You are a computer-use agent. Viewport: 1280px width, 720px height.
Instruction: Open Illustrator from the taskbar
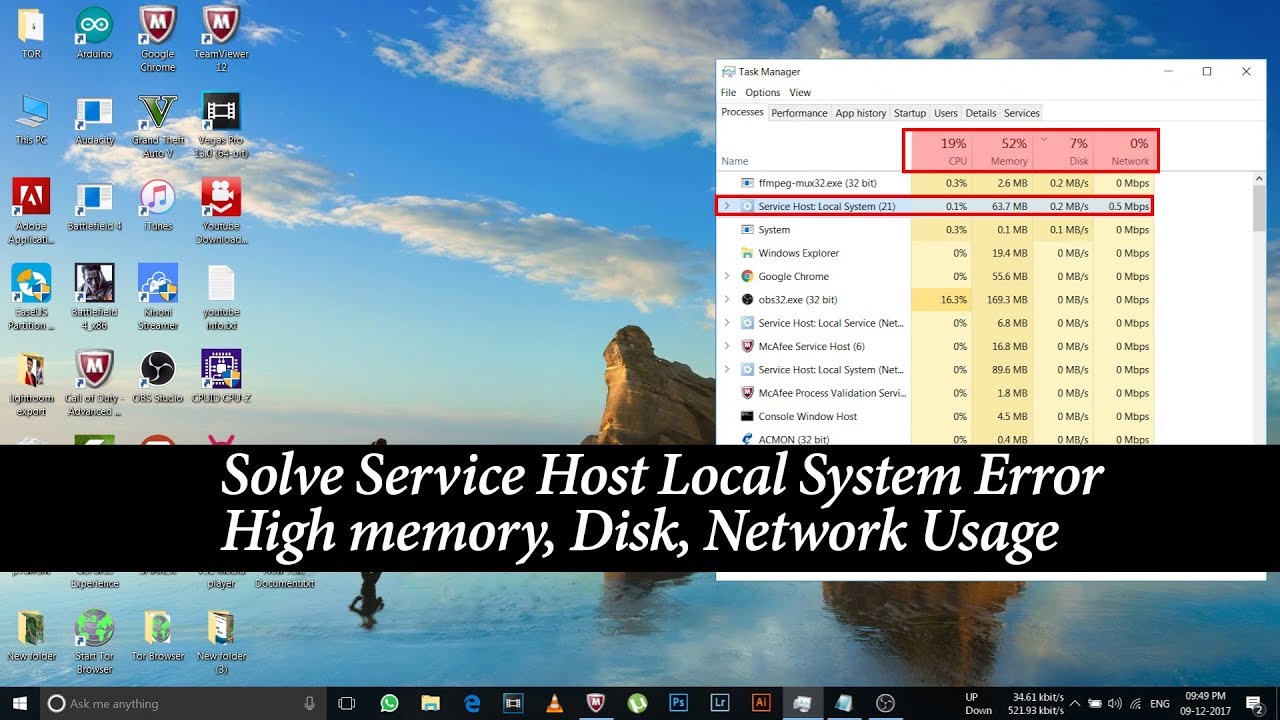click(x=760, y=703)
